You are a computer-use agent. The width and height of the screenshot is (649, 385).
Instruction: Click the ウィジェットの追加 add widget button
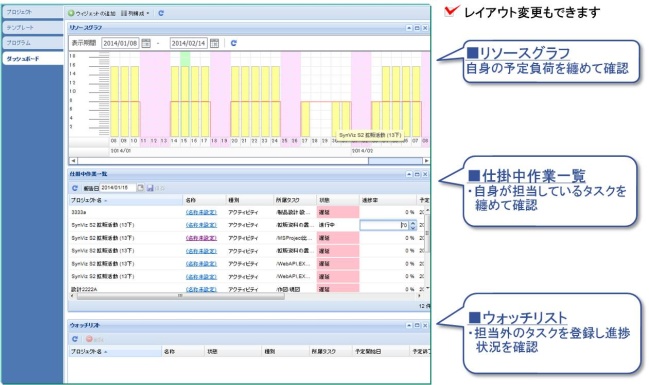[91, 13]
